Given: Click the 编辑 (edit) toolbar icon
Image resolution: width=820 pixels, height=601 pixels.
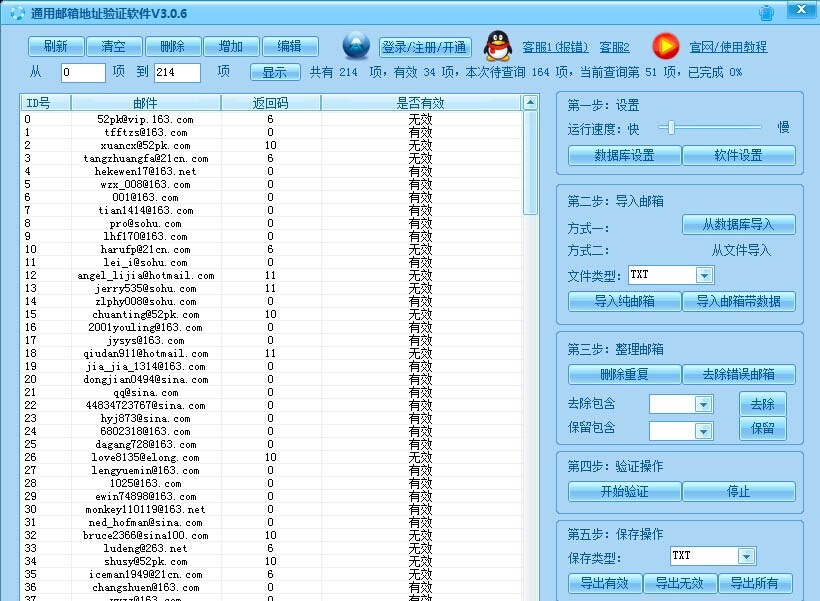Looking at the screenshot, I should (290, 46).
